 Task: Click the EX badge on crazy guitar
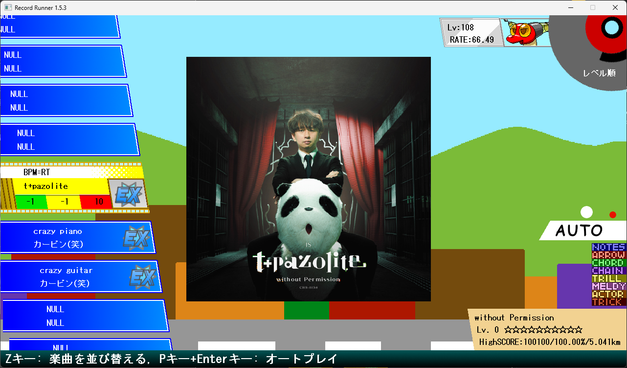(143, 277)
